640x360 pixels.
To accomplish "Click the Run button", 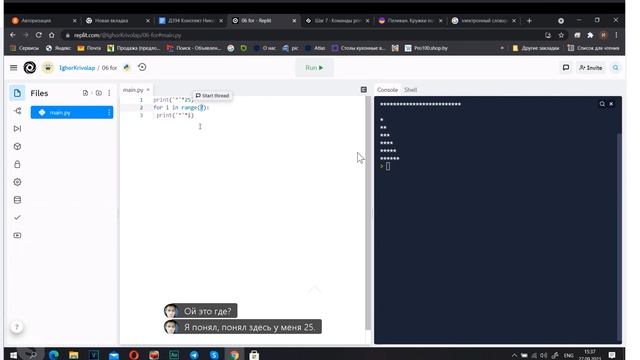I will pyautogui.click(x=314, y=68).
